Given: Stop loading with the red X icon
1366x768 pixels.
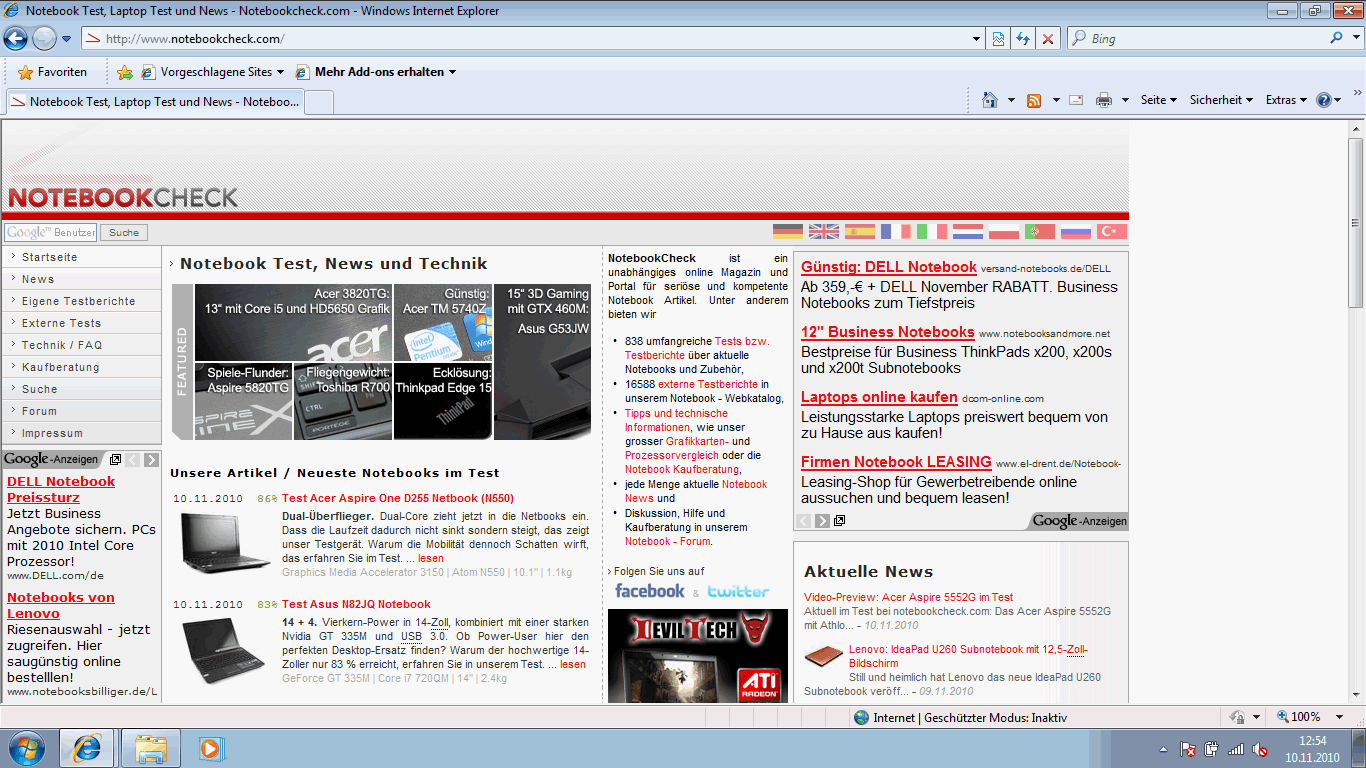Looking at the screenshot, I should pos(1048,39).
